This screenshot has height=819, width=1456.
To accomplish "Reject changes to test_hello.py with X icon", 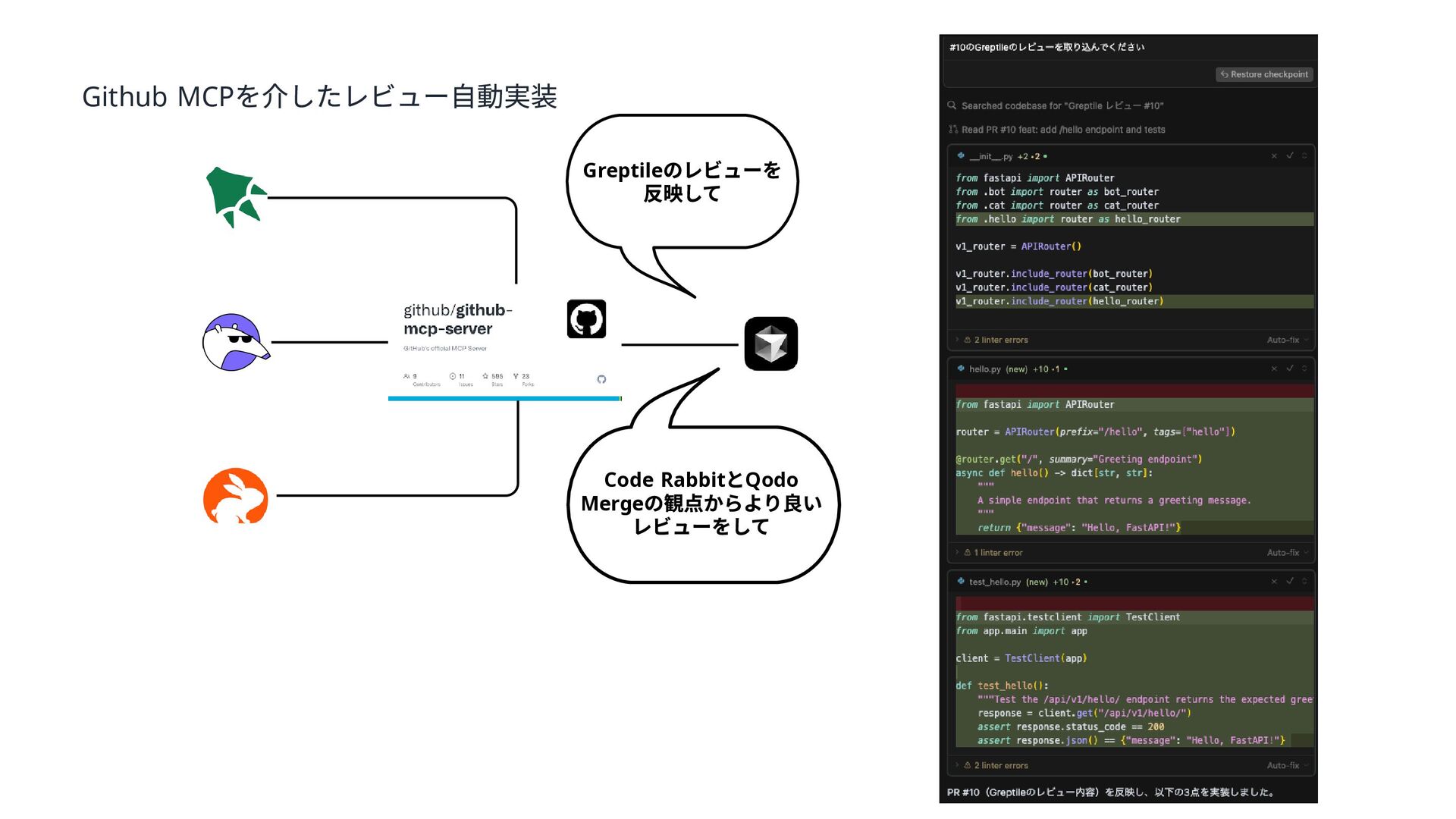I will pyautogui.click(x=1274, y=582).
